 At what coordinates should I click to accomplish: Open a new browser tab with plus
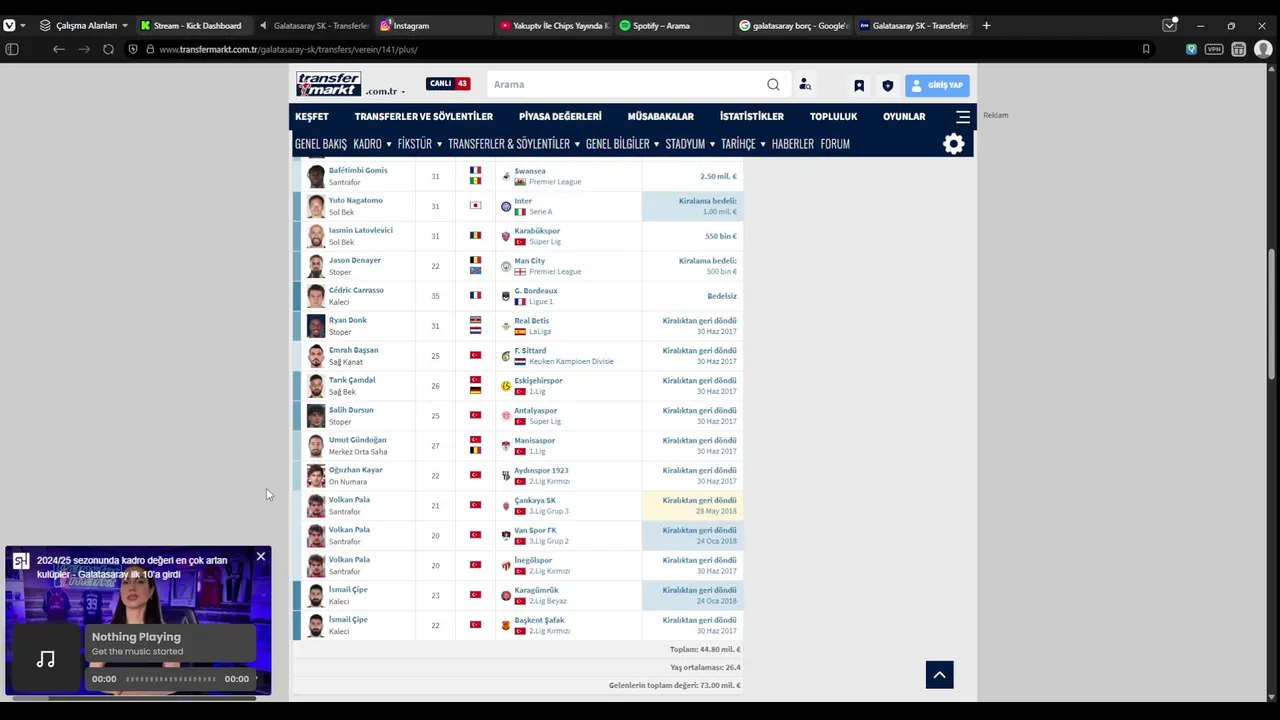(986, 25)
